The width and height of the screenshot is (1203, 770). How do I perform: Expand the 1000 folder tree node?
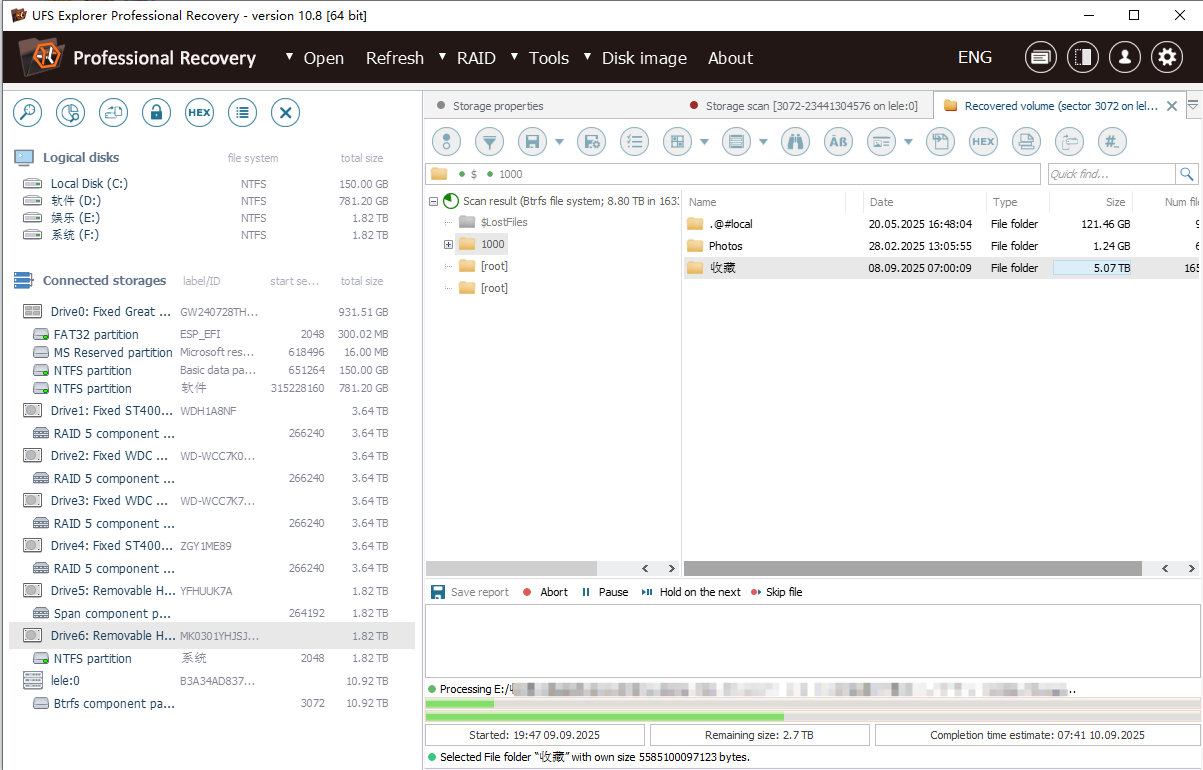[x=448, y=244]
